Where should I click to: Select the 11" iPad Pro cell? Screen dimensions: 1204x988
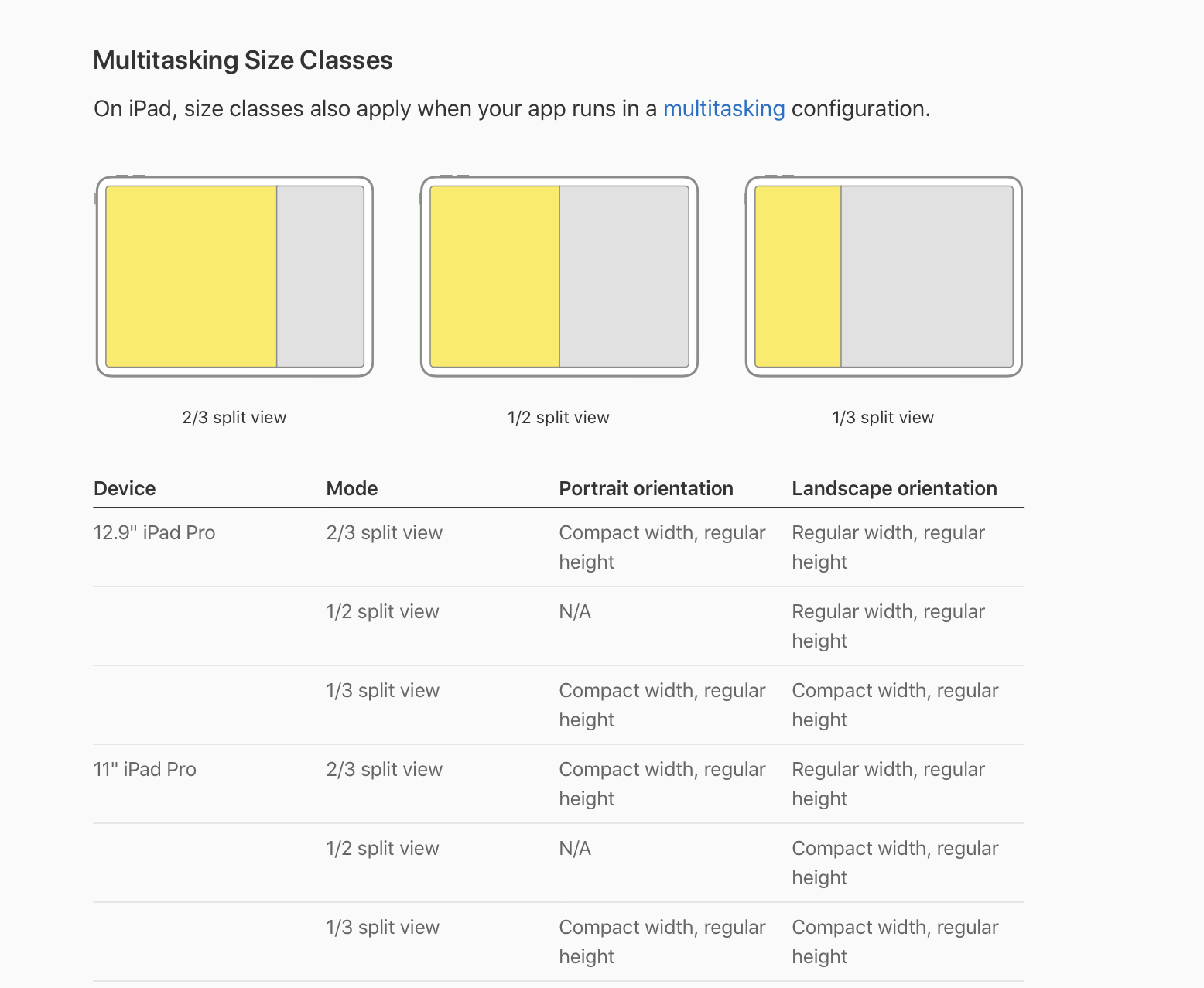pos(145,770)
